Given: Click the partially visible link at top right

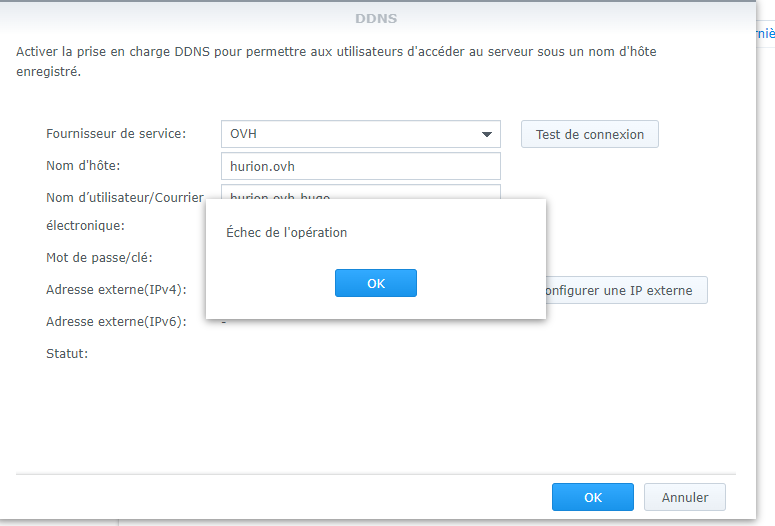Looking at the screenshot, I should (767, 32).
